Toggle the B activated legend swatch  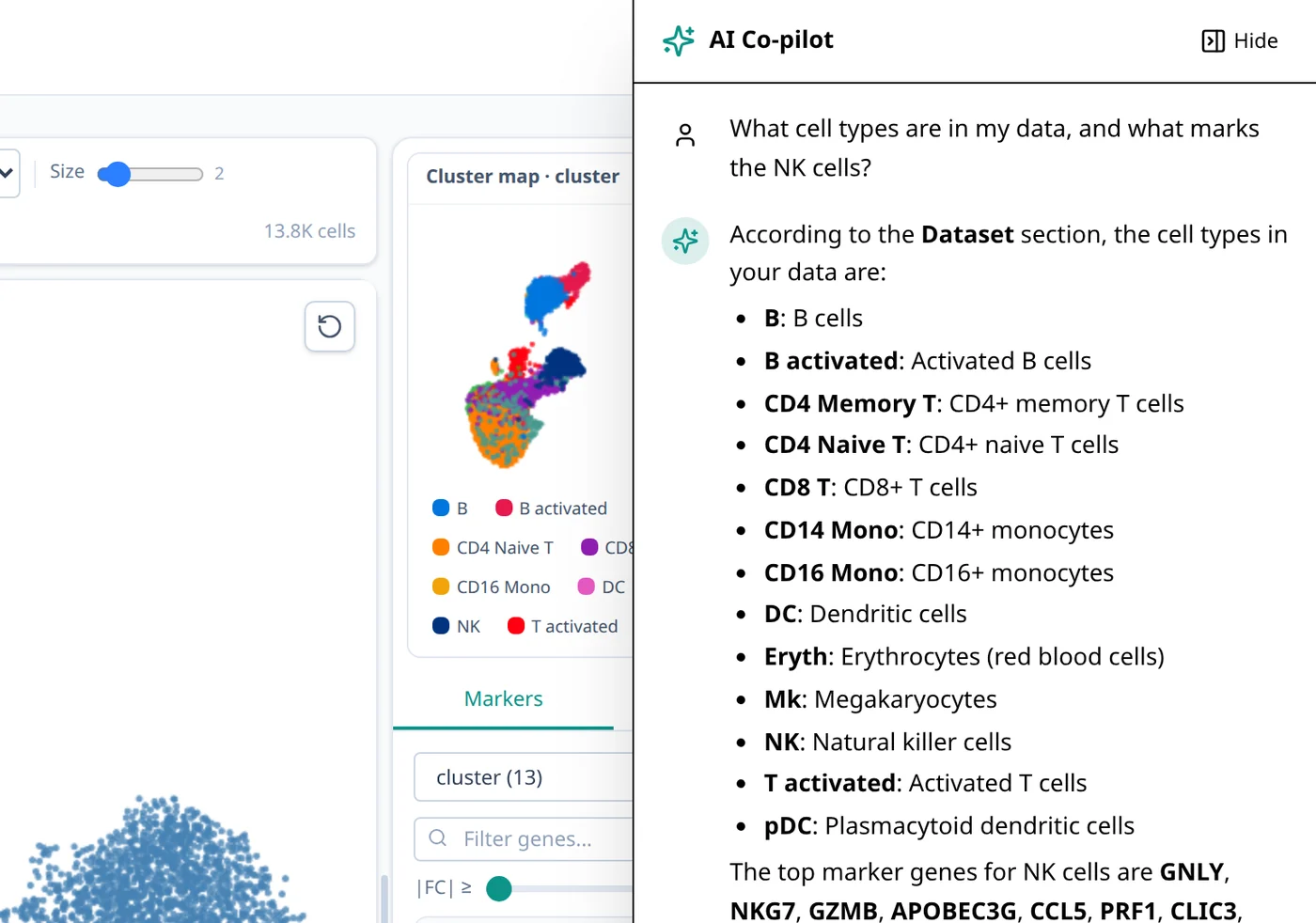(504, 508)
